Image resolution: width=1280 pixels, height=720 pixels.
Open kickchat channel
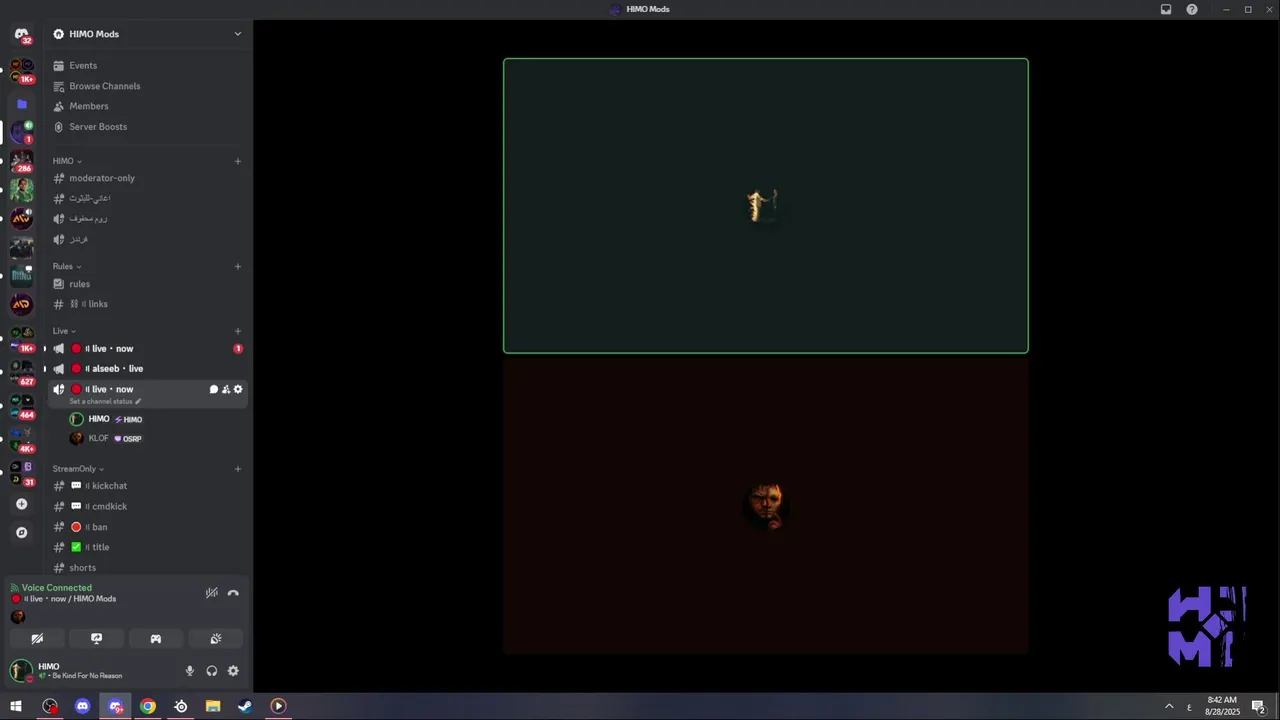point(148,486)
